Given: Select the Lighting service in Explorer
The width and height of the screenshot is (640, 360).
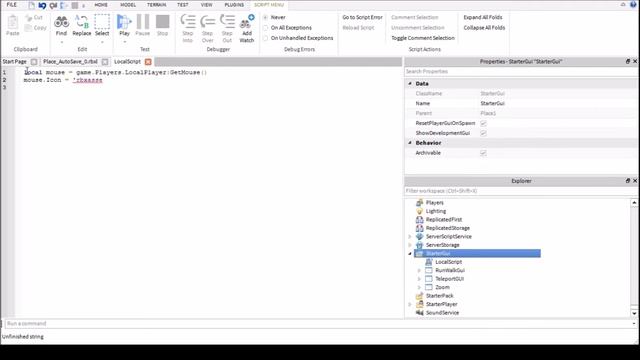Looking at the screenshot, I should 436,211.
